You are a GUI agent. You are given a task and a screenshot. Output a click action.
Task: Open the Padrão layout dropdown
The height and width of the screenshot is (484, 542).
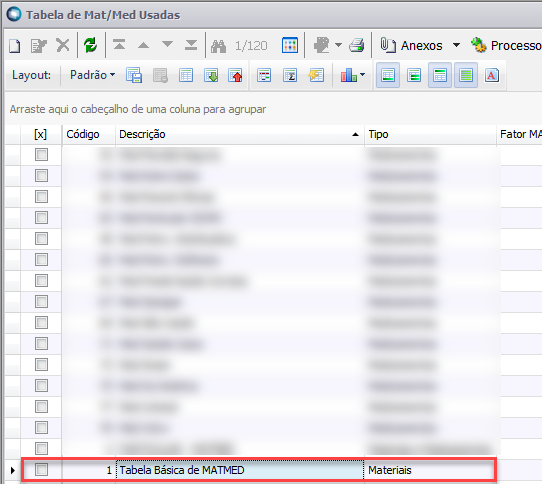[92, 75]
